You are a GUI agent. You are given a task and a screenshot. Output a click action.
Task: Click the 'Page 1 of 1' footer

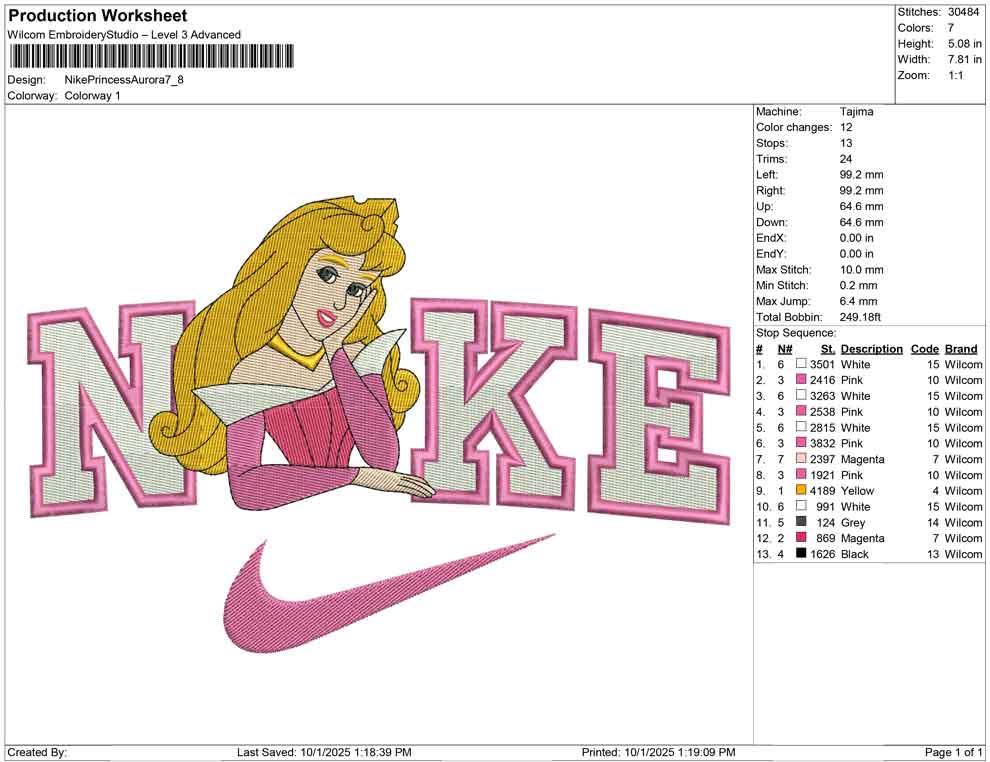pos(953,752)
